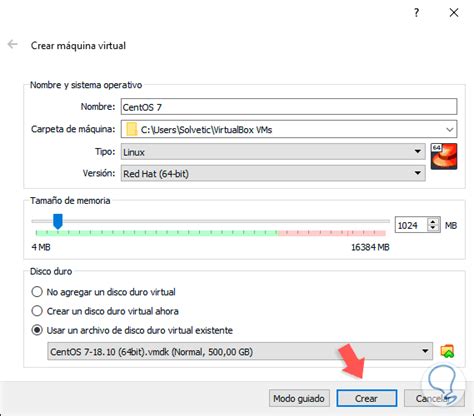This screenshot has width=474, height=416.
Task: Open the Tipo Linux dropdown
Action: point(273,152)
